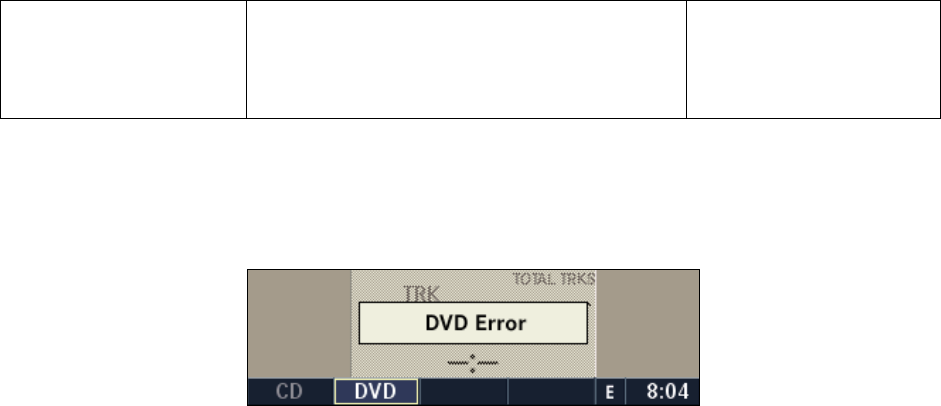Click the wide middle empty table cell
941x406 pixels.
(466, 59)
